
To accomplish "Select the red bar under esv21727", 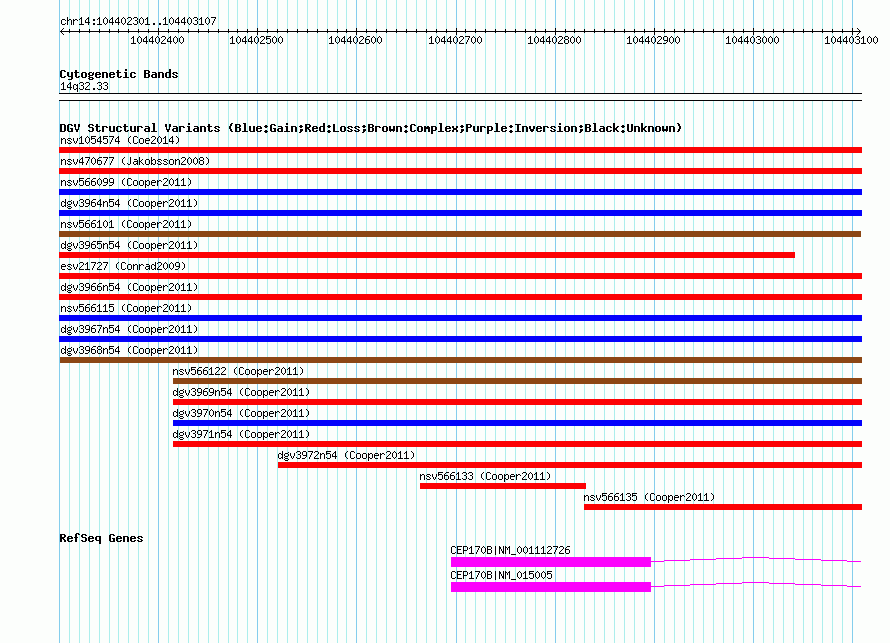I will point(460,276).
